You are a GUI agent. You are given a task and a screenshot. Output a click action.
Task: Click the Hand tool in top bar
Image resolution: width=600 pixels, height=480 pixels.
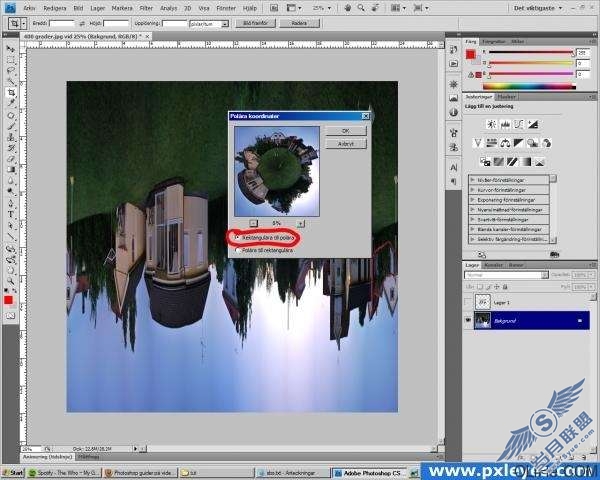pyautogui.click(x=348, y=8)
